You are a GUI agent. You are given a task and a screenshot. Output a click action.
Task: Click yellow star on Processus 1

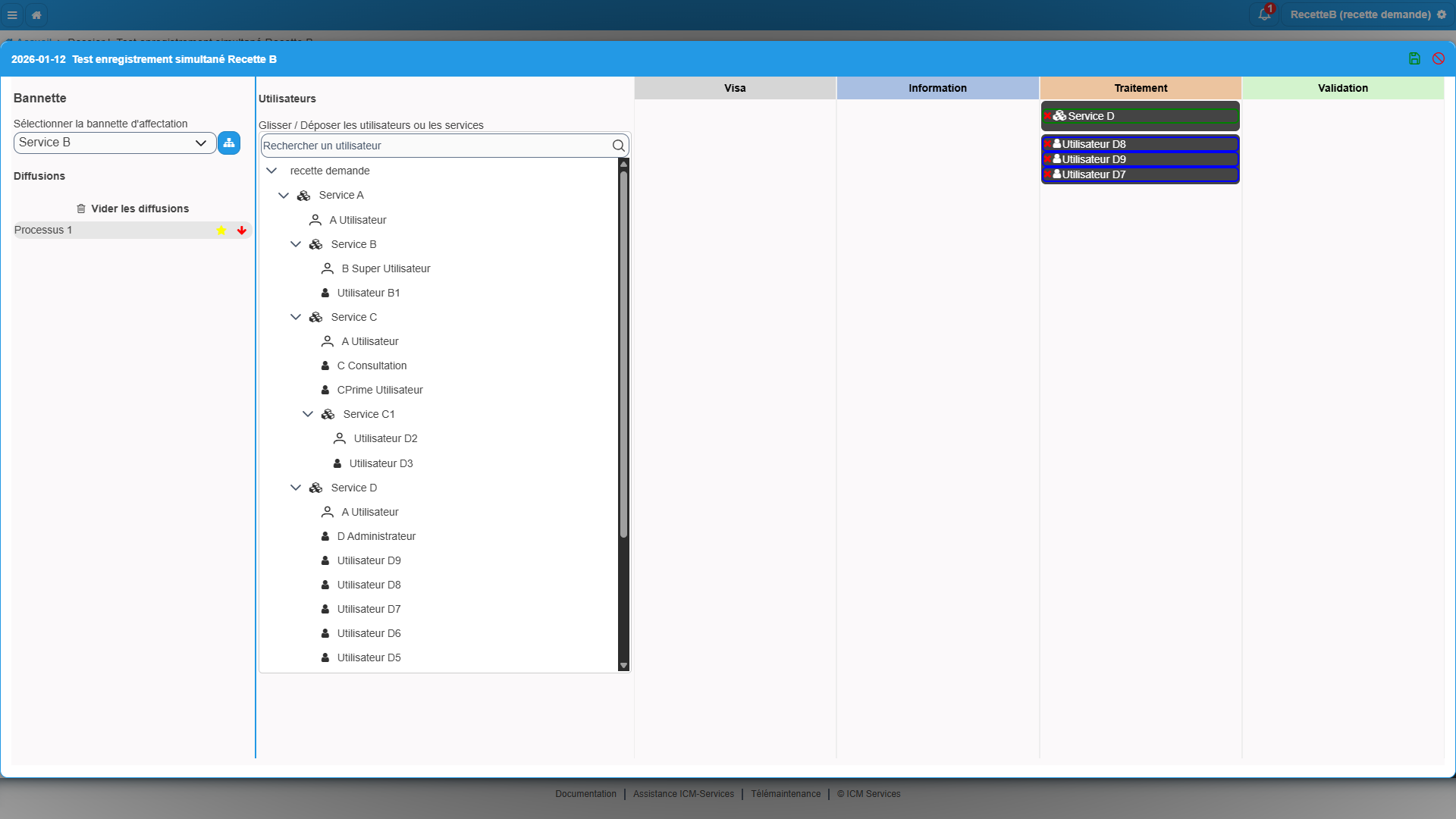tap(221, 231)
